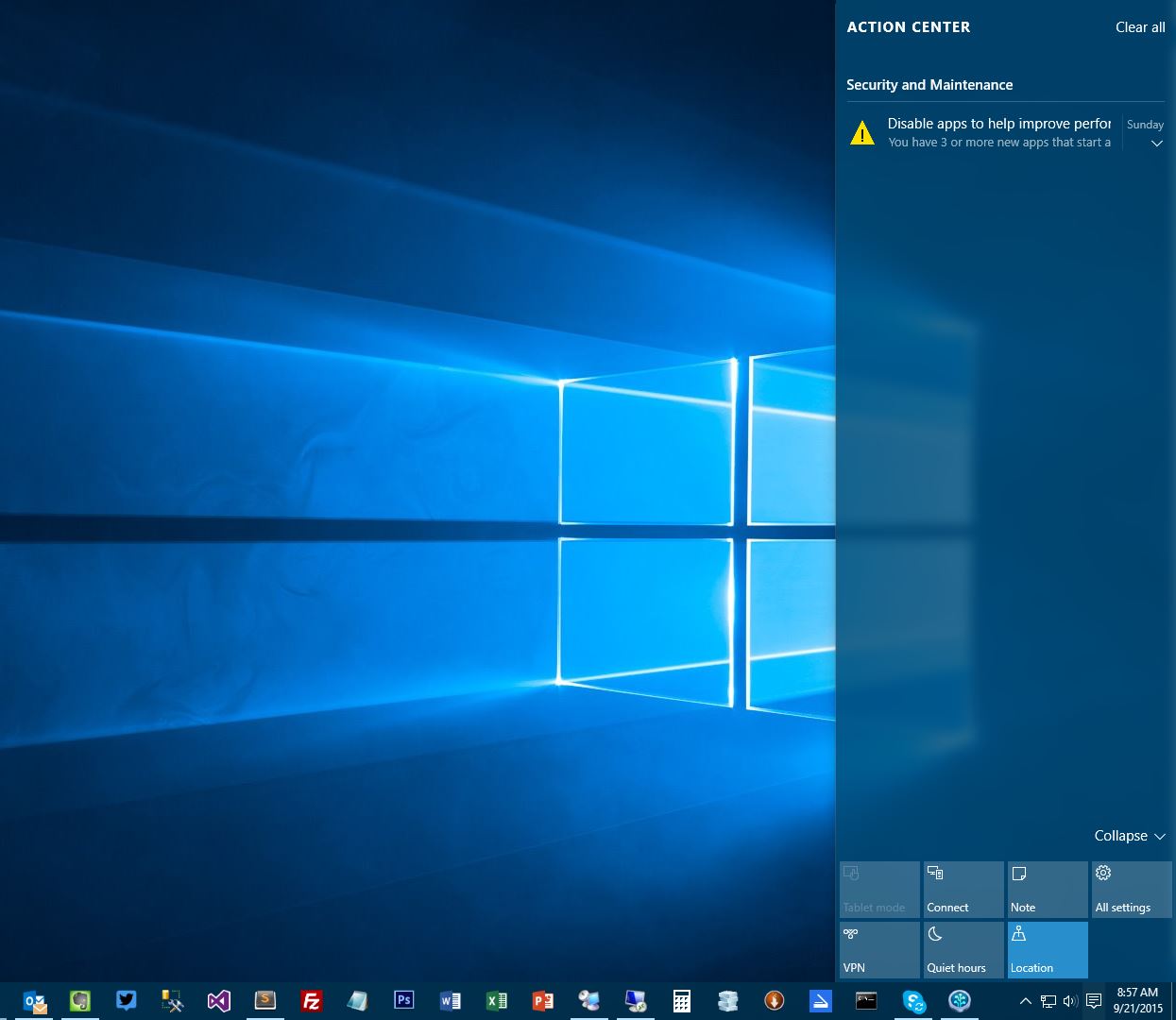Click the Connect quick action tile
Image resolution: width=1176 pixels, height=1020 pixels.
pyautogui.click(x=963, y=889)
